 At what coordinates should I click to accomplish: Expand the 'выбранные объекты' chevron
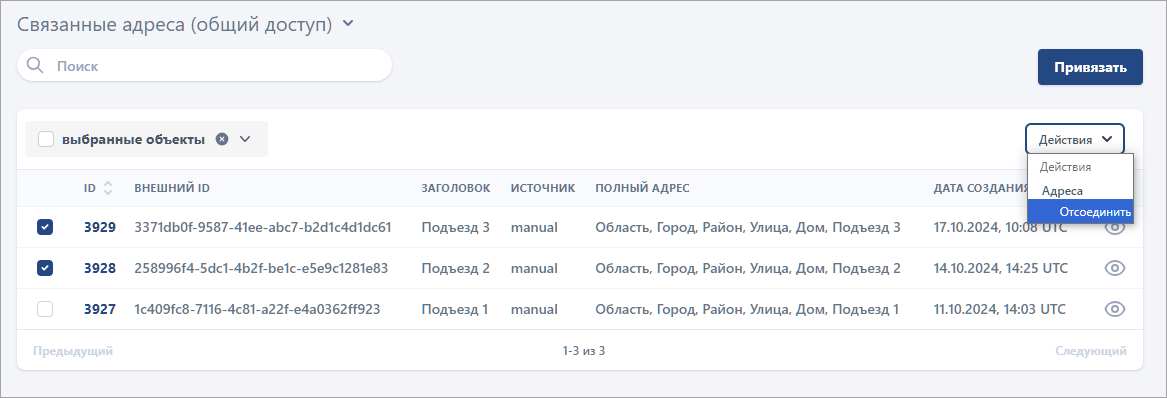click(x=246, y=139)
